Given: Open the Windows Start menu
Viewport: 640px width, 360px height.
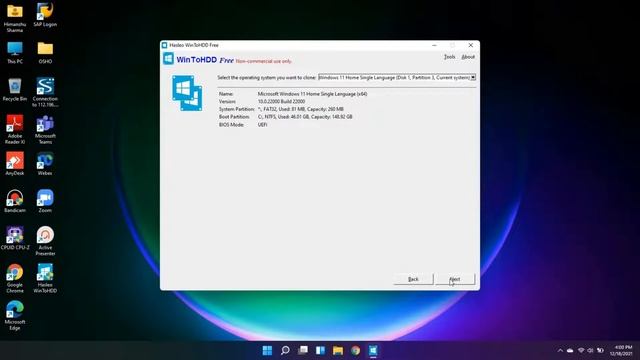Looking at the screenshot, I should pyautogui.click(x=267, y=350).
